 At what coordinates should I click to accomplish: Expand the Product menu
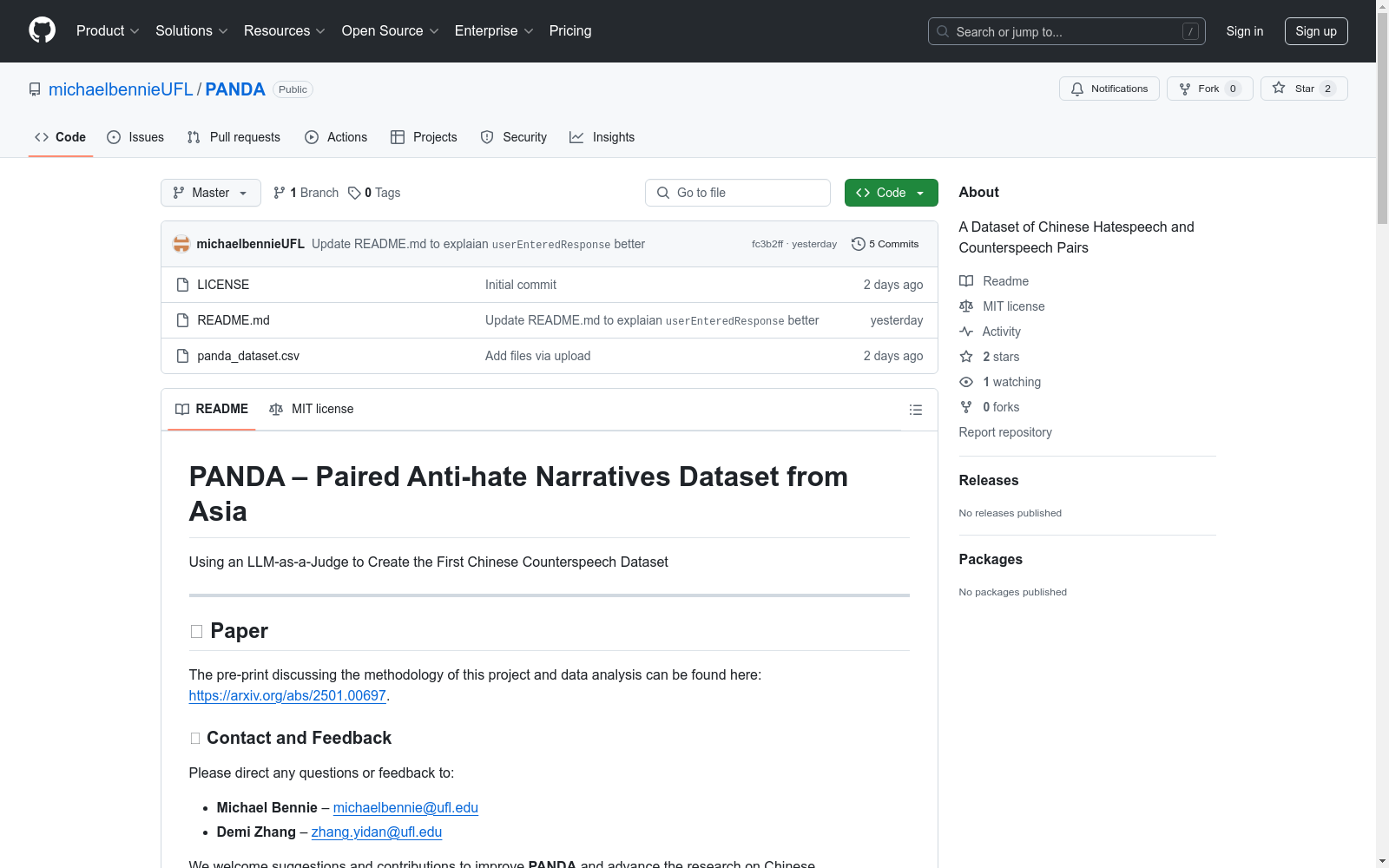click(x=108, y=30)
